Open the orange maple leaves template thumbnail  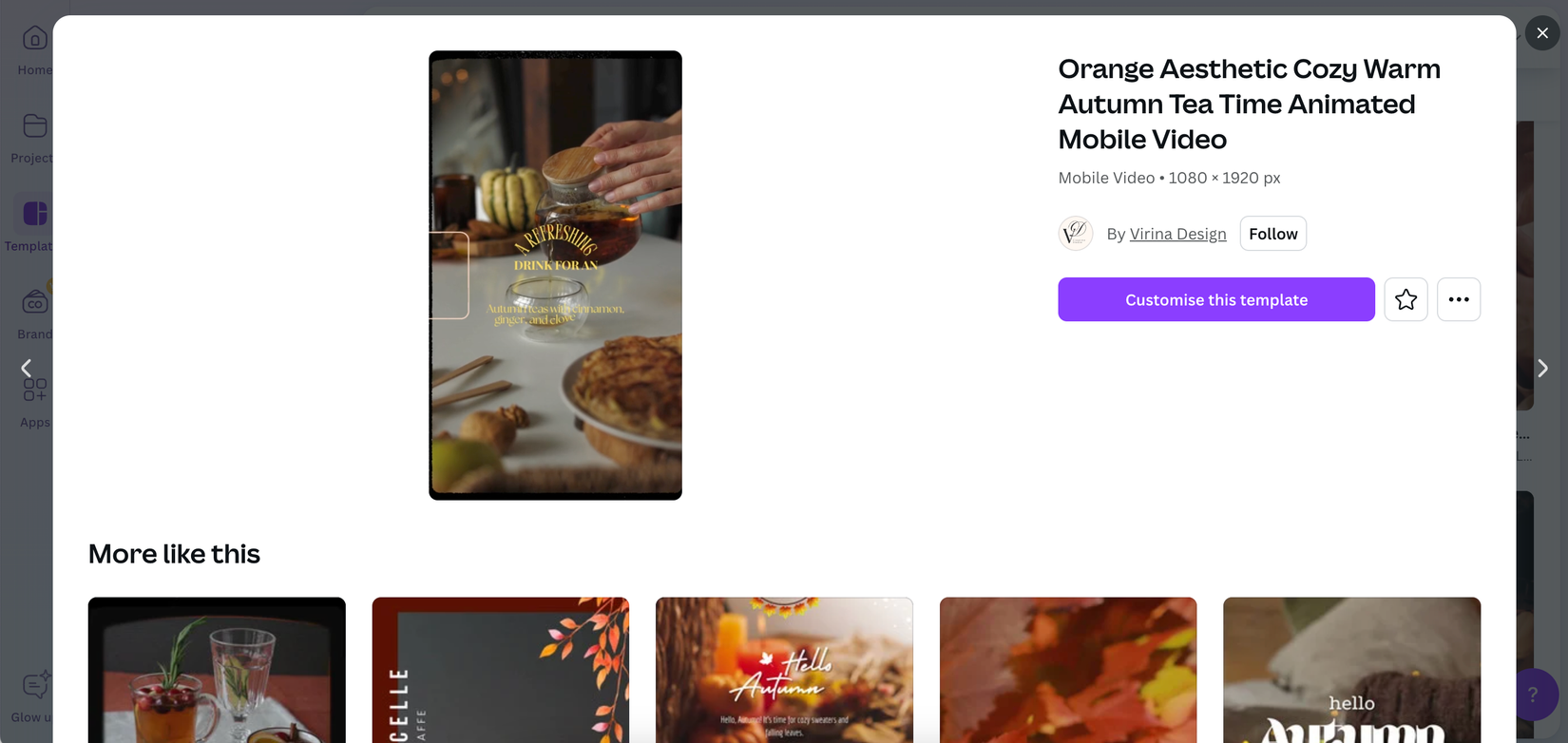(x=1067, y=670)
